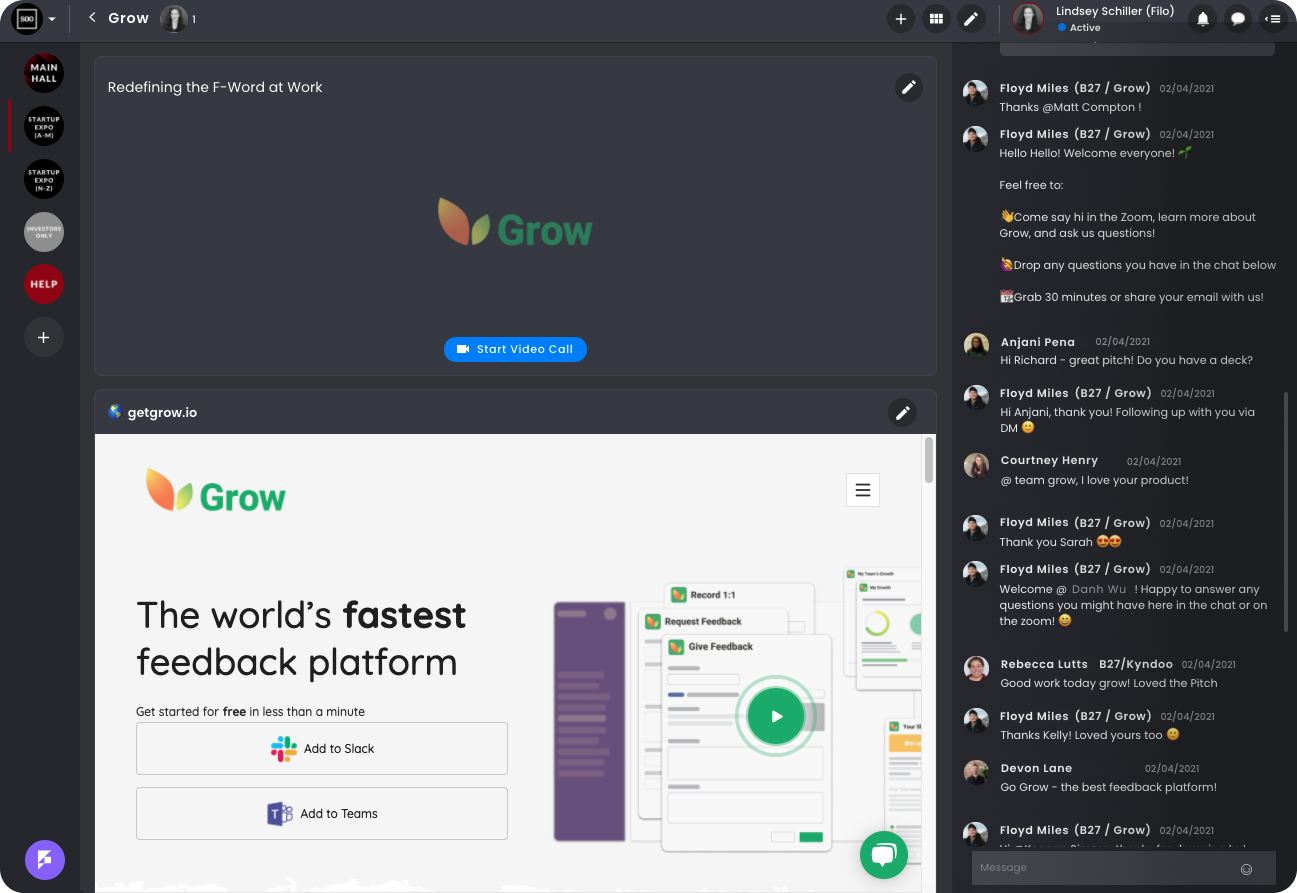The image size is (1297, 893).
Task: Open the grid layout icon in top bar
Action: (936, 18)
